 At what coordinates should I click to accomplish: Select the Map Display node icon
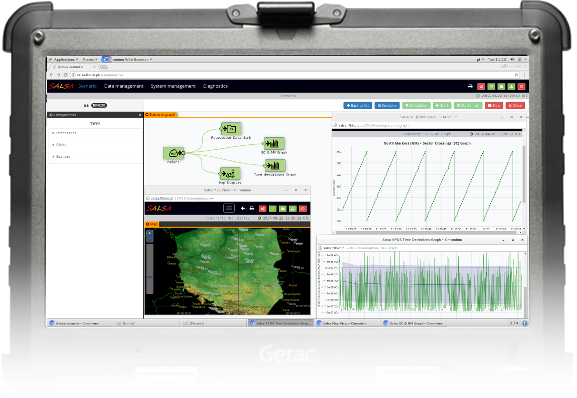tap(230, 174)
